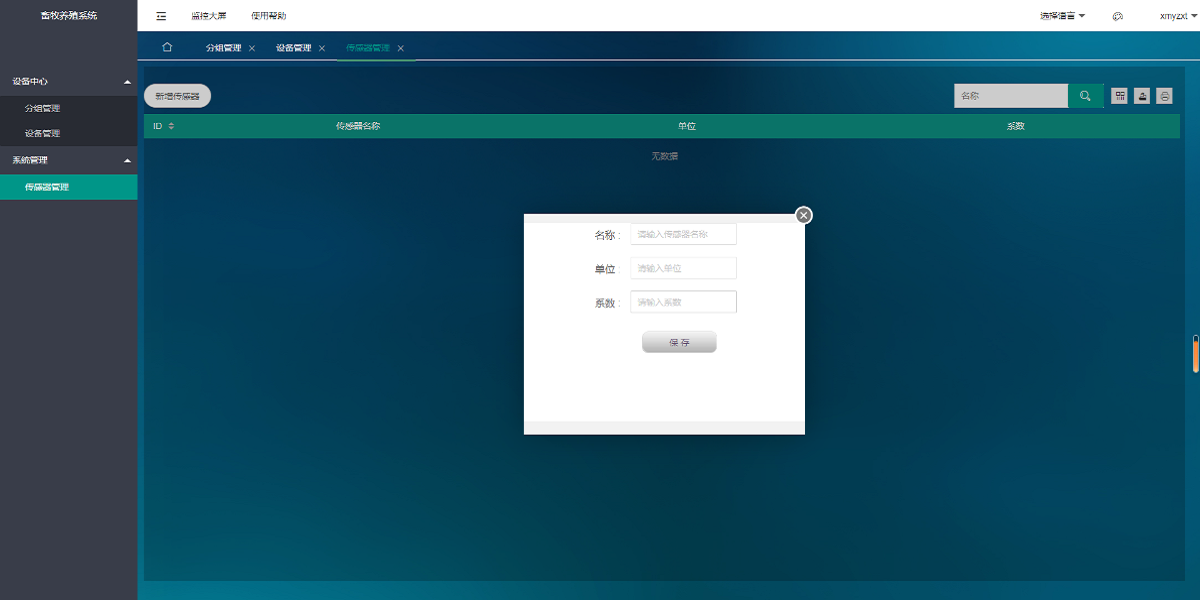Image resolution: width=1200 pixels, height=600 pixels.
Task: Select the column settings grid icon
Action: 1119,95
